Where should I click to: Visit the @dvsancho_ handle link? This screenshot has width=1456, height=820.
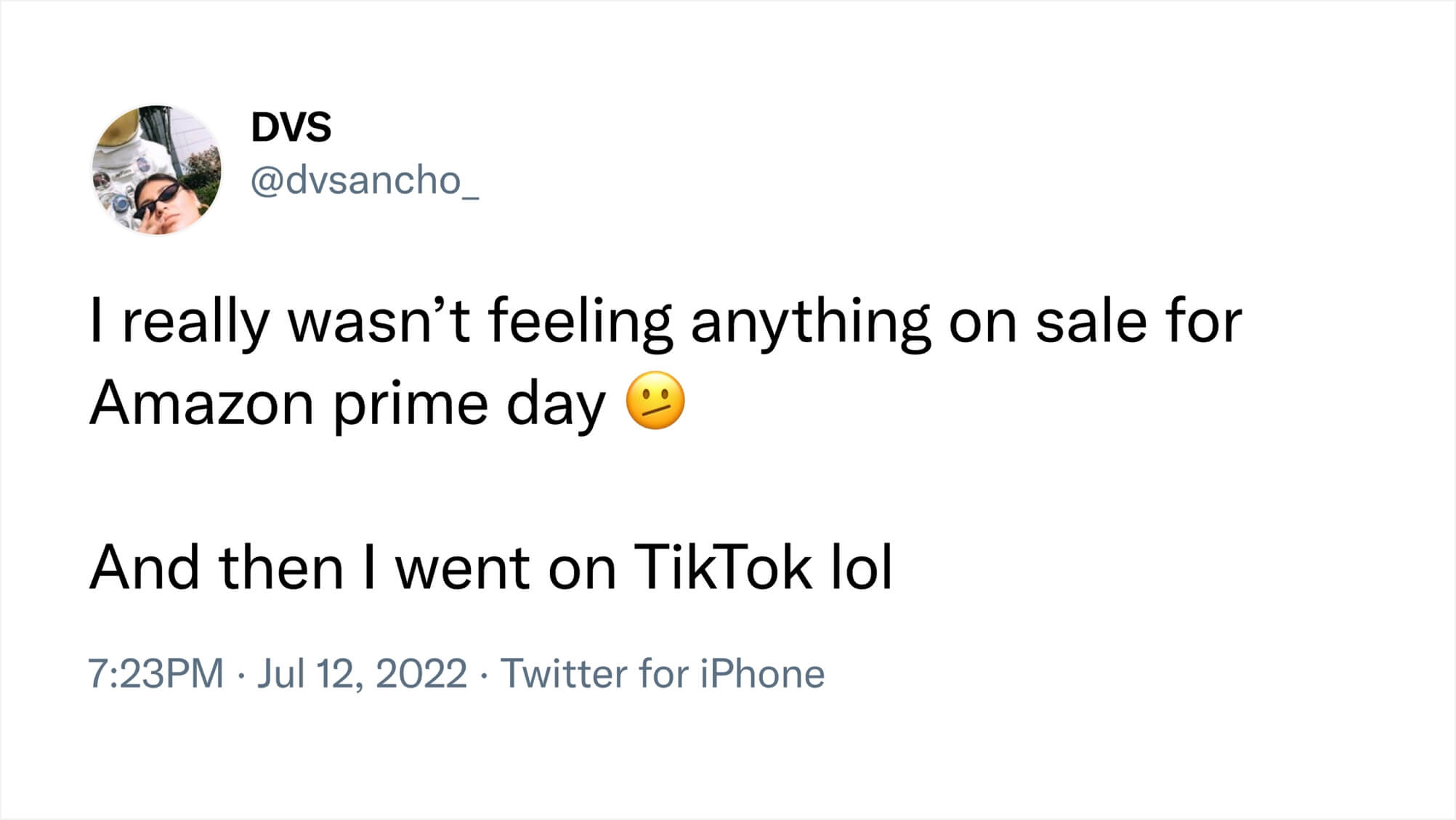pos(365,180)
